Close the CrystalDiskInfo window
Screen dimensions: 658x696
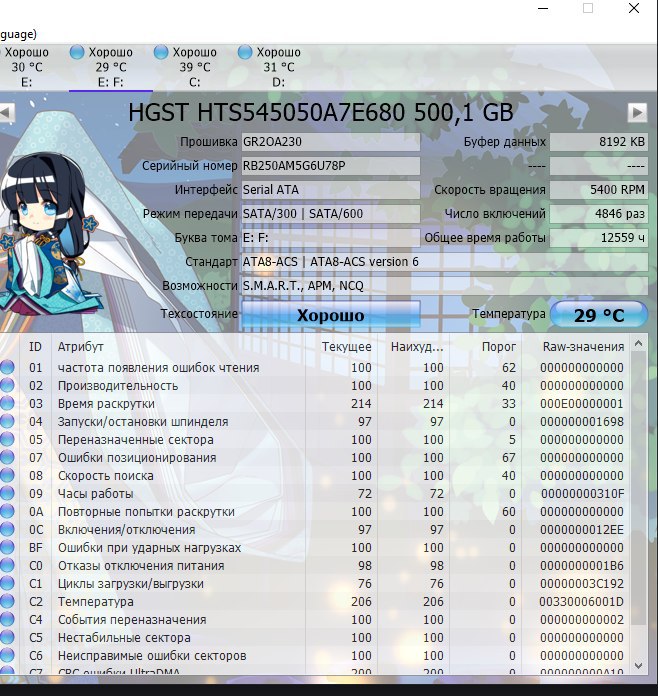pos(634,8)
